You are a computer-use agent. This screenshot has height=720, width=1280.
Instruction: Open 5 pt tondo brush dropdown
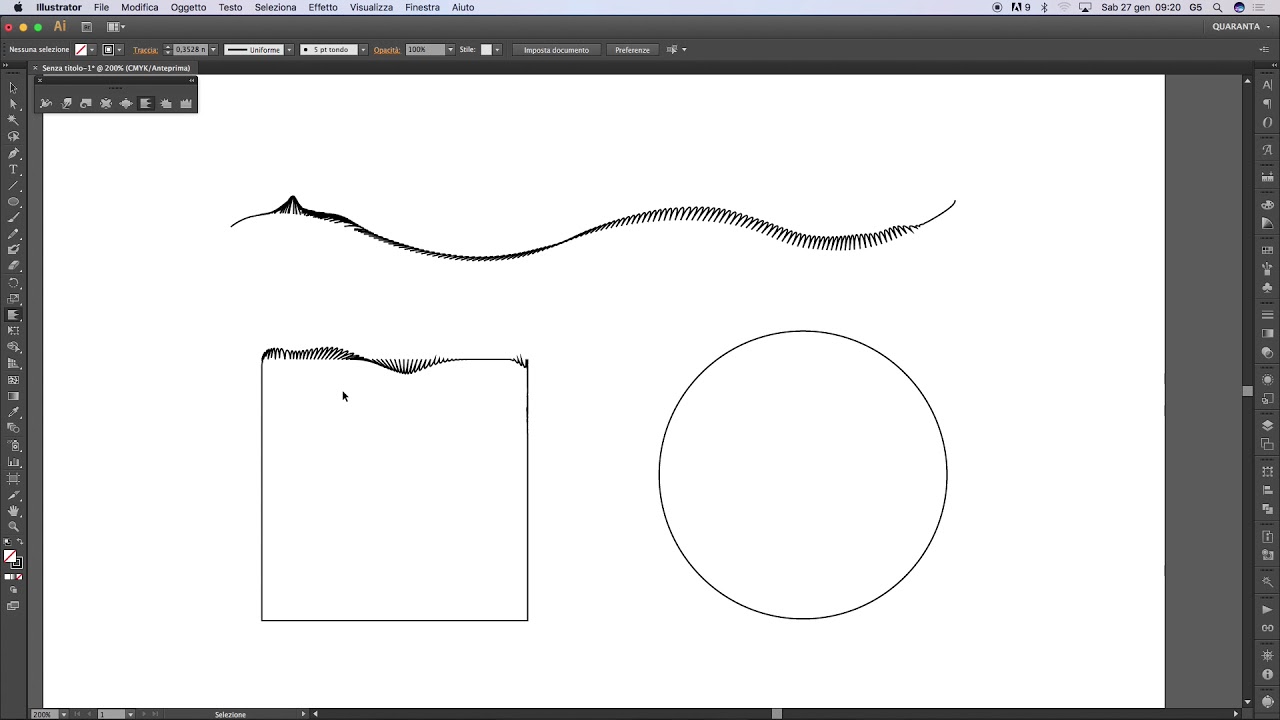pyautogui.click(x=363, y=49)
